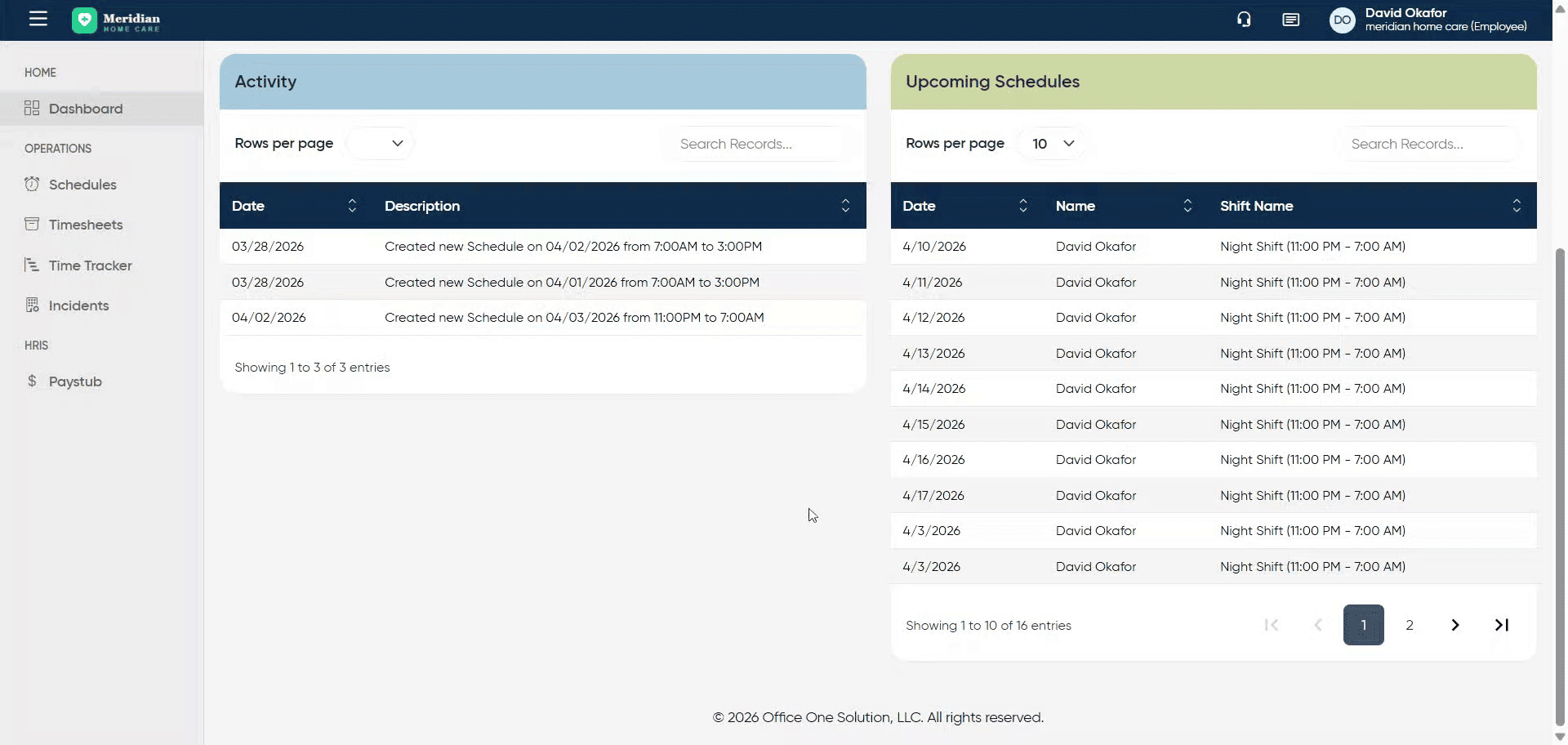
Task: Open the Time Tracker section
Action: point(90,265)
